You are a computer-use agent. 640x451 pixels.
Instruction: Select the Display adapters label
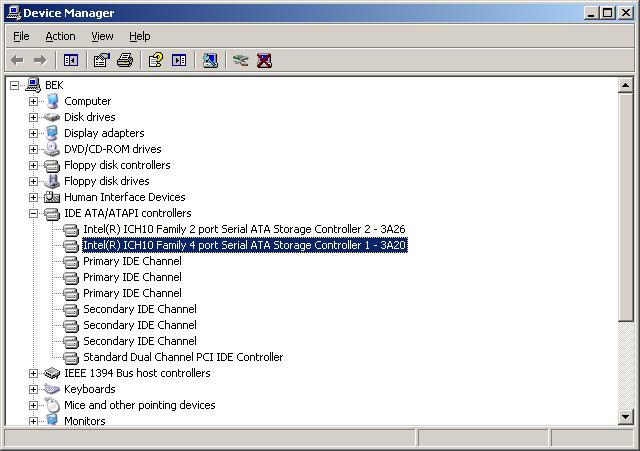click(x=104, y=133)
